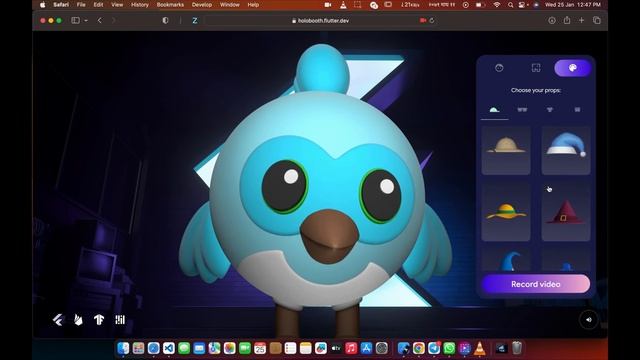640x360 pixels.
Task: Open the History menu
Action: click(140, 5)
